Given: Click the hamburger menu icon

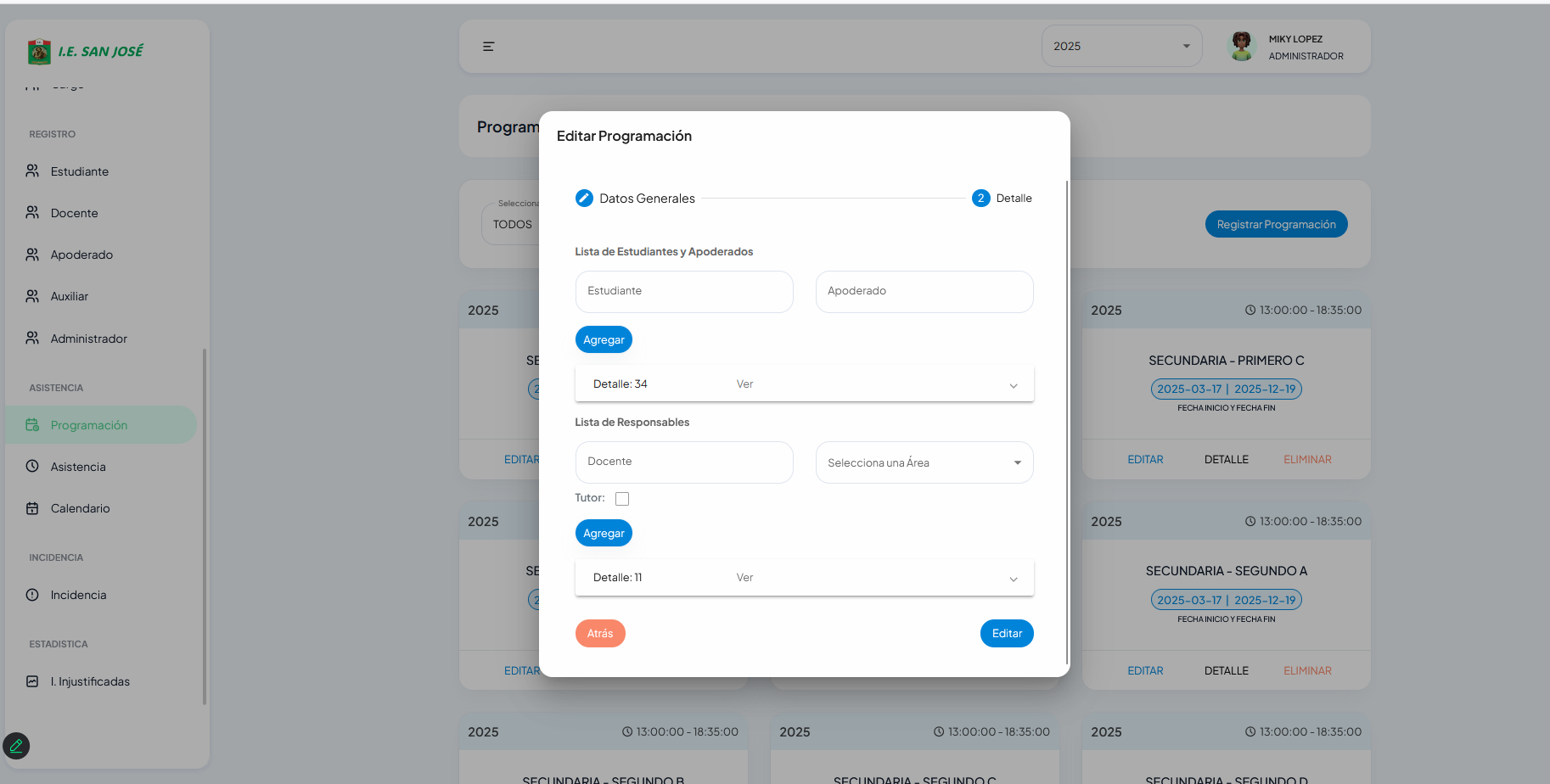Looking at the screenshot, I should coord(488,47).
